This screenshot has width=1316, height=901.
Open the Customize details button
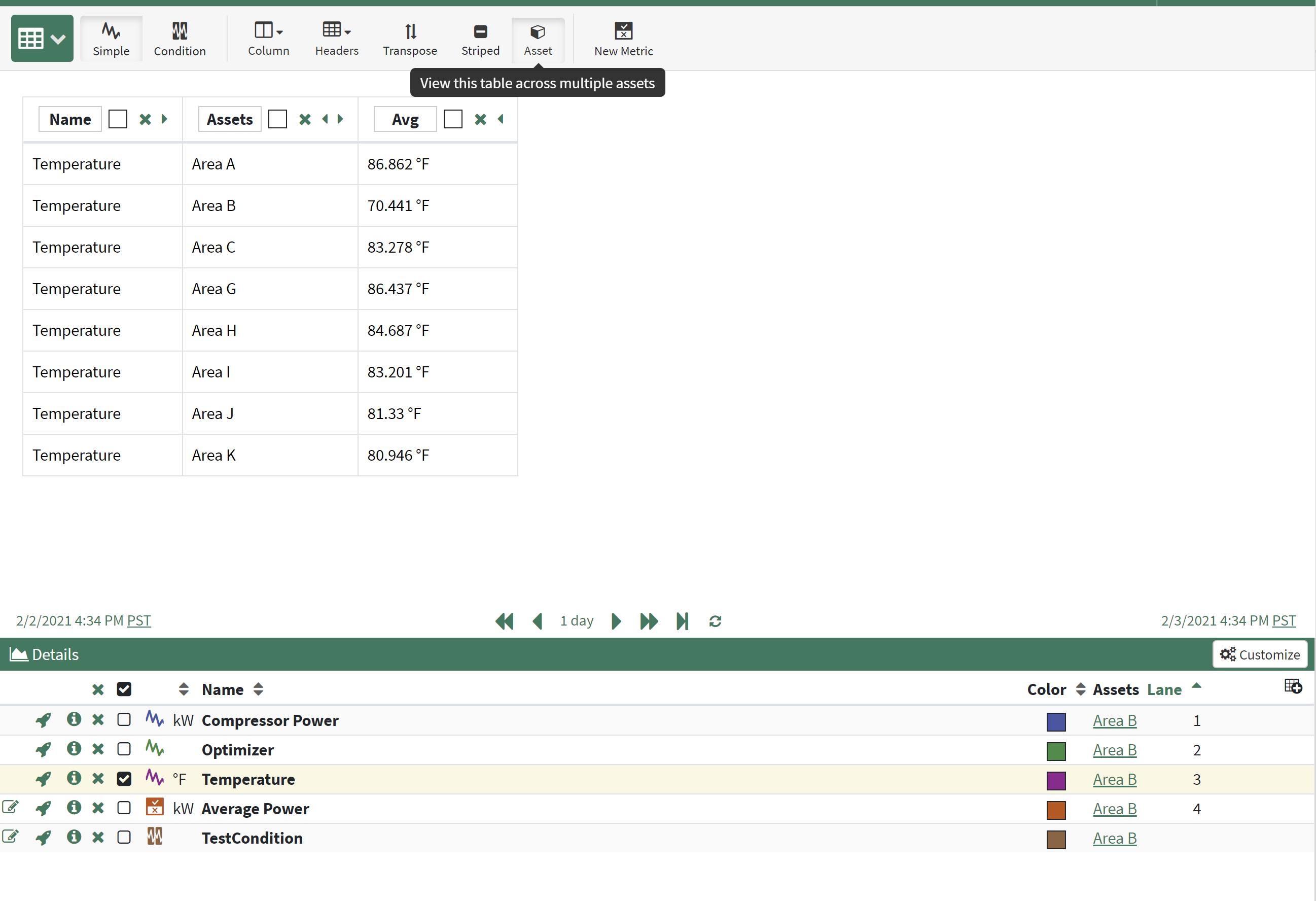click(1259, 654)
